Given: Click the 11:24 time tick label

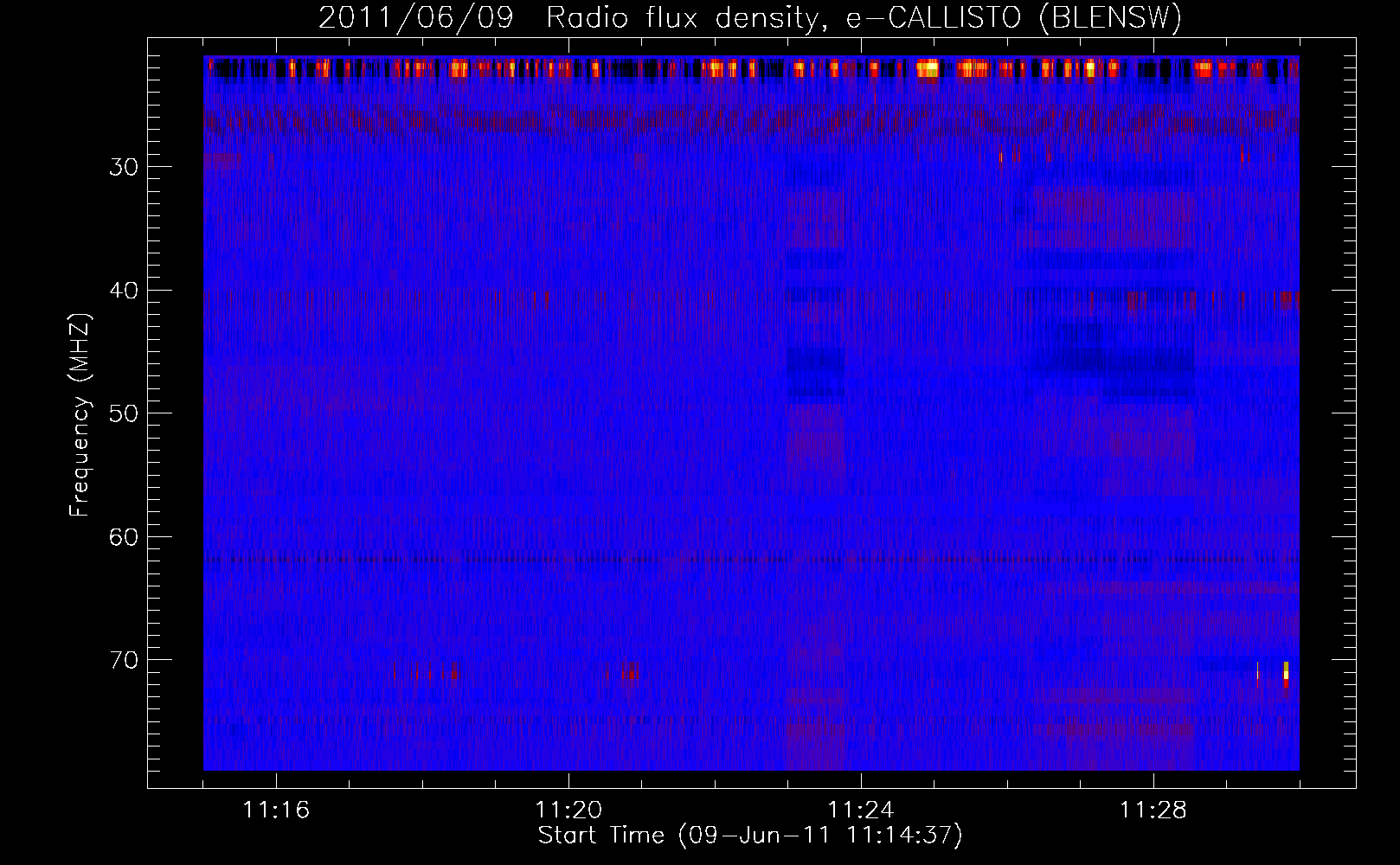Looking at the screenshot, I should [x=861, y=811].
